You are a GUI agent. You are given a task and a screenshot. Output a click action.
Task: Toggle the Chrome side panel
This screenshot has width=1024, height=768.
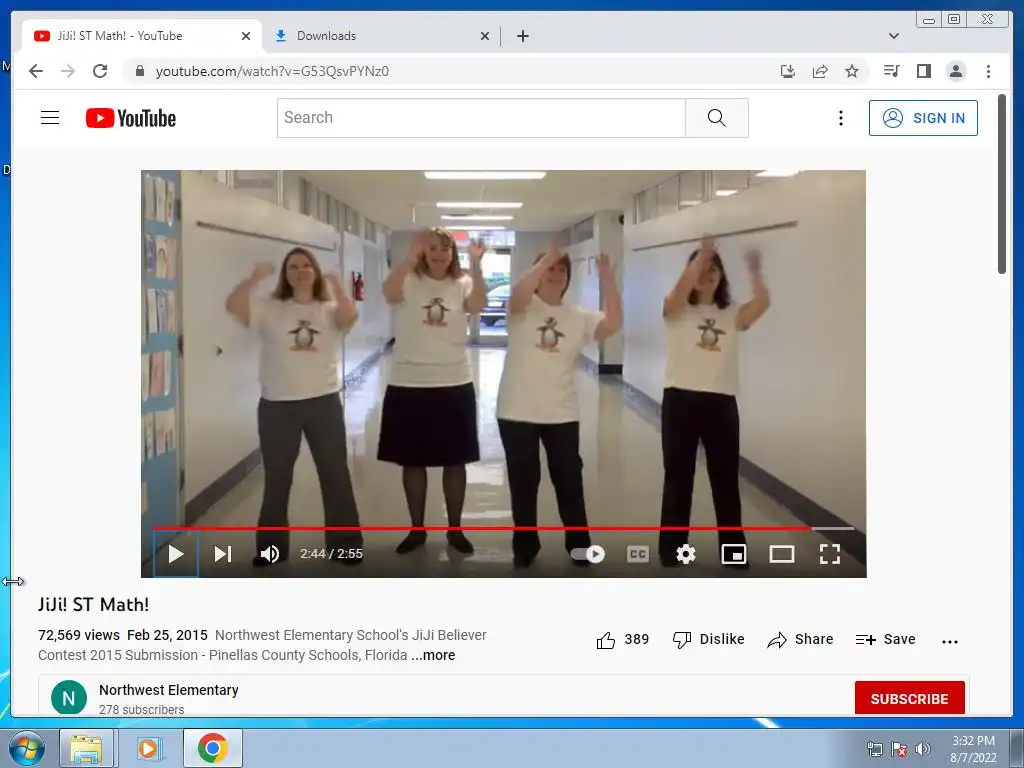[923, 71]
